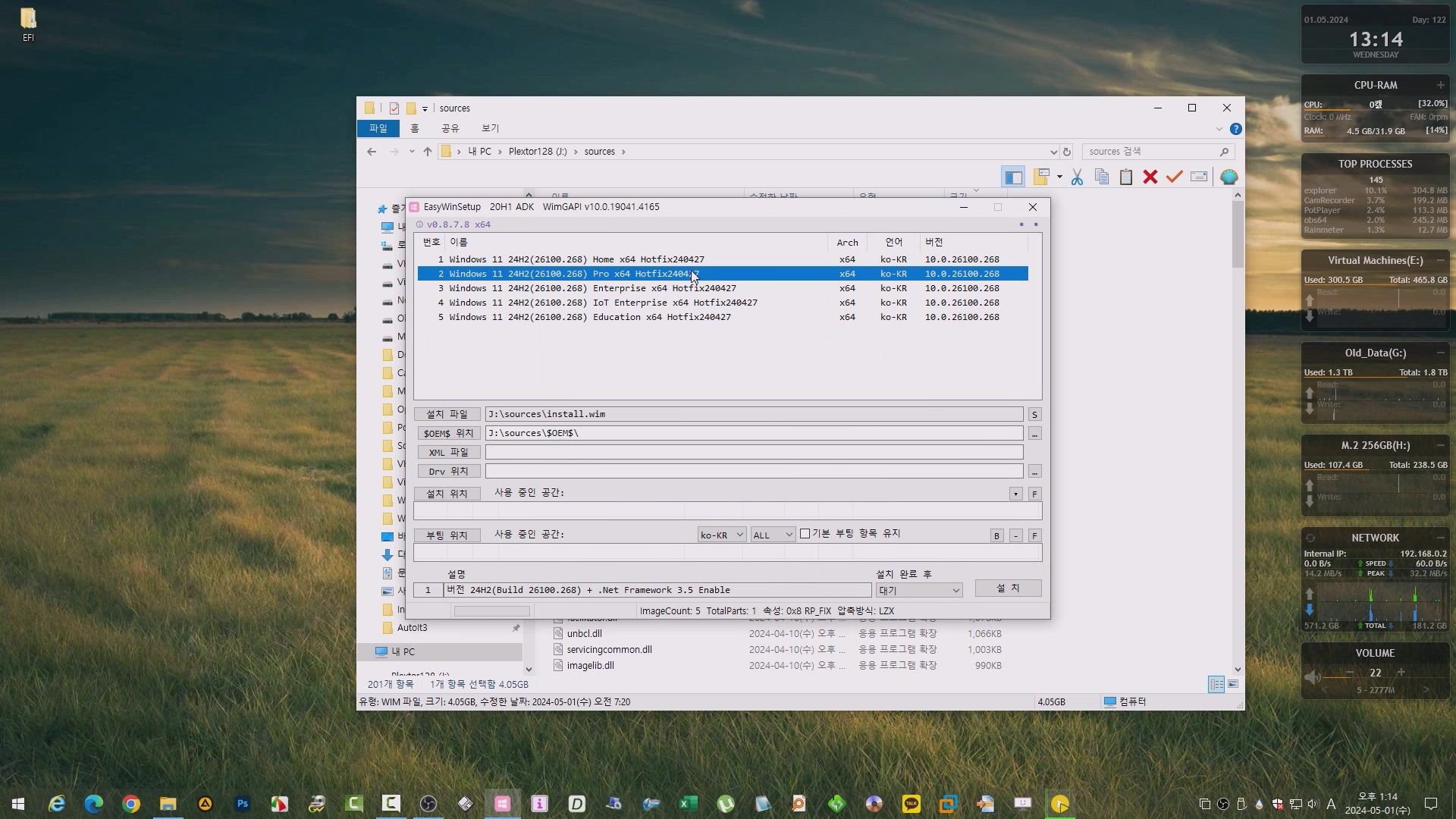Click the scissors Cut icon in Explorer toolbar

point(1077,177)
